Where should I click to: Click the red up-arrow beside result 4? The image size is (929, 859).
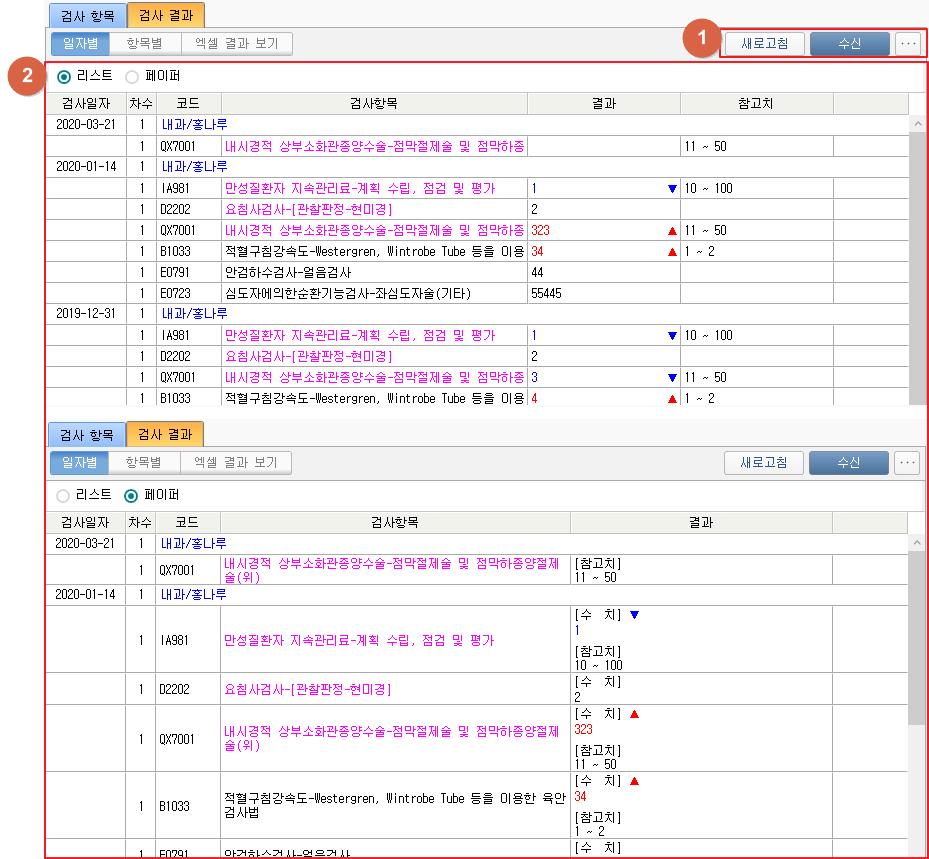672,399
